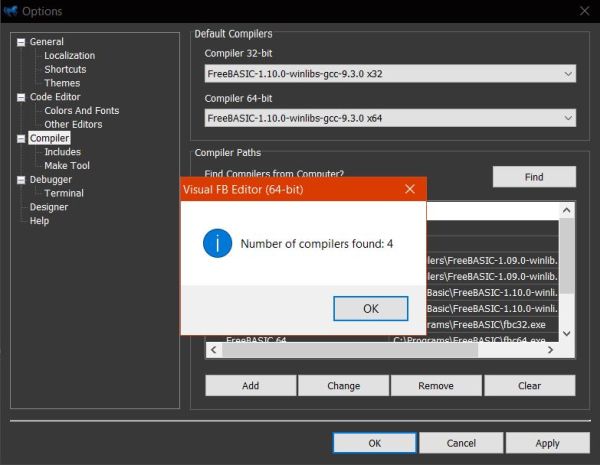The width and height of the screenshot is (600, 465).
Task: Select the first FreeBASIC-1.10.0-winli path row
Action: [492, 292]
